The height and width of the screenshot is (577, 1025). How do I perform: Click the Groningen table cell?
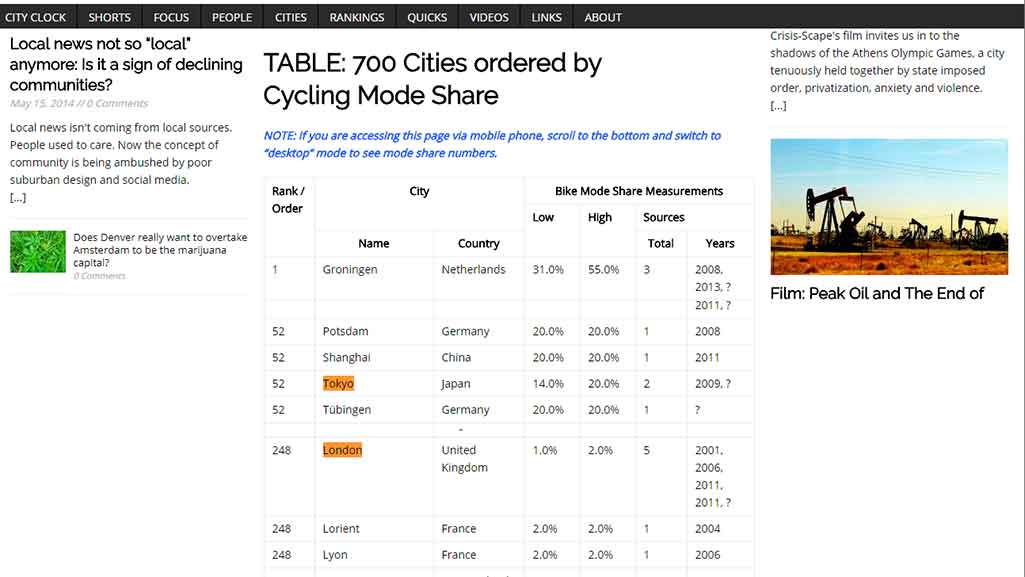(x=350, y=269)
